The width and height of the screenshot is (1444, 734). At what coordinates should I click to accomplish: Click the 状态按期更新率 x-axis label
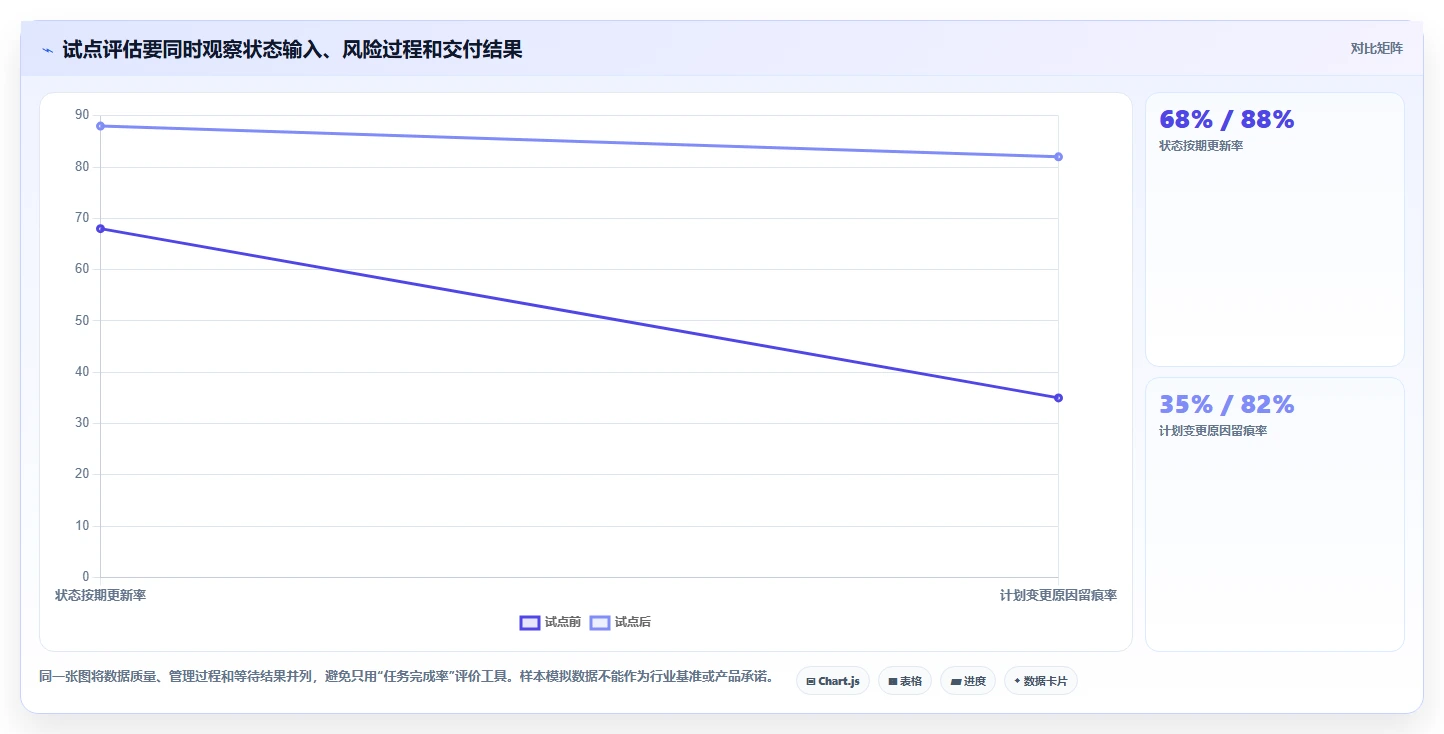pos(100,595)
